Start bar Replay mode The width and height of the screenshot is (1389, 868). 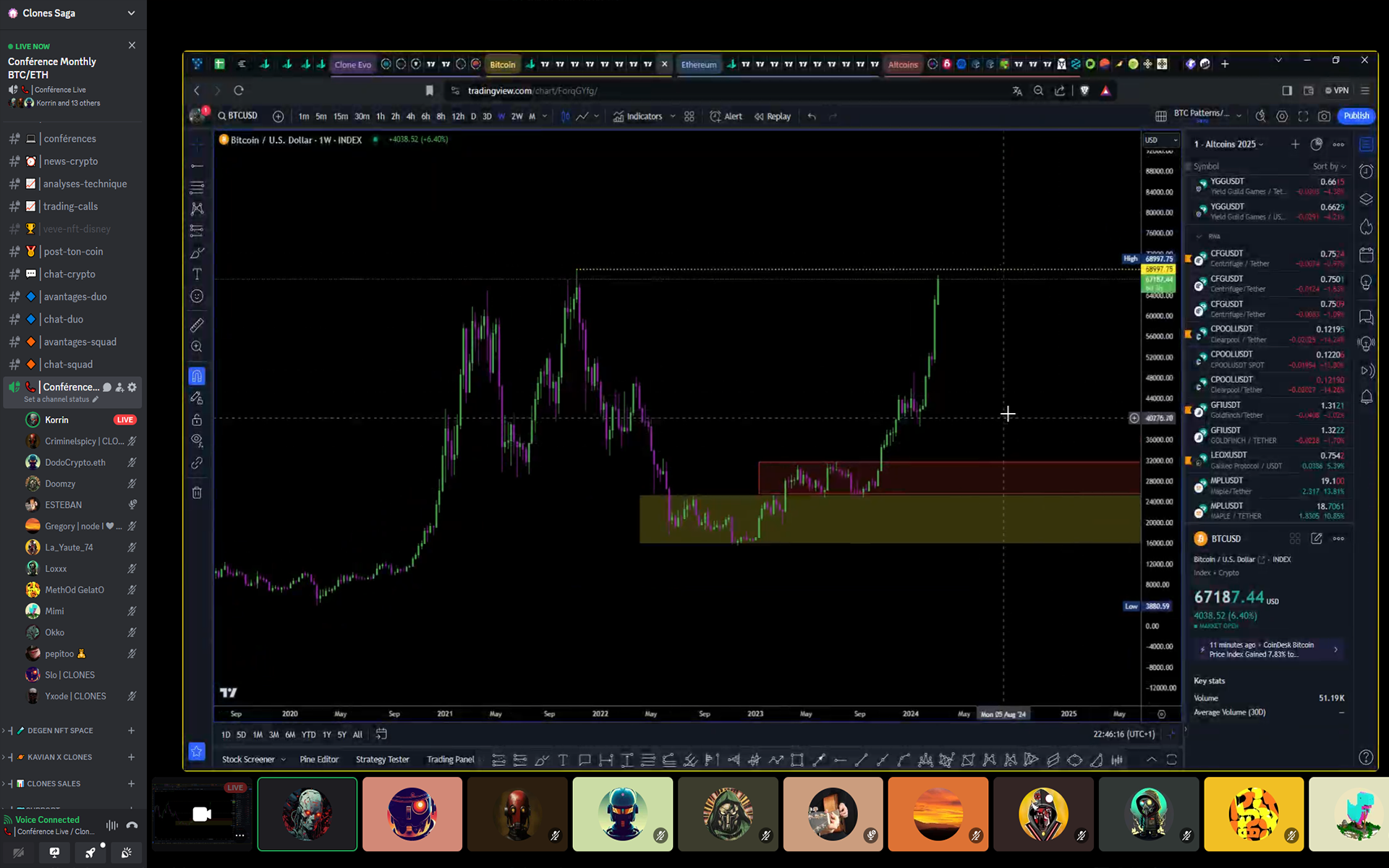click(x=773, y=116)
